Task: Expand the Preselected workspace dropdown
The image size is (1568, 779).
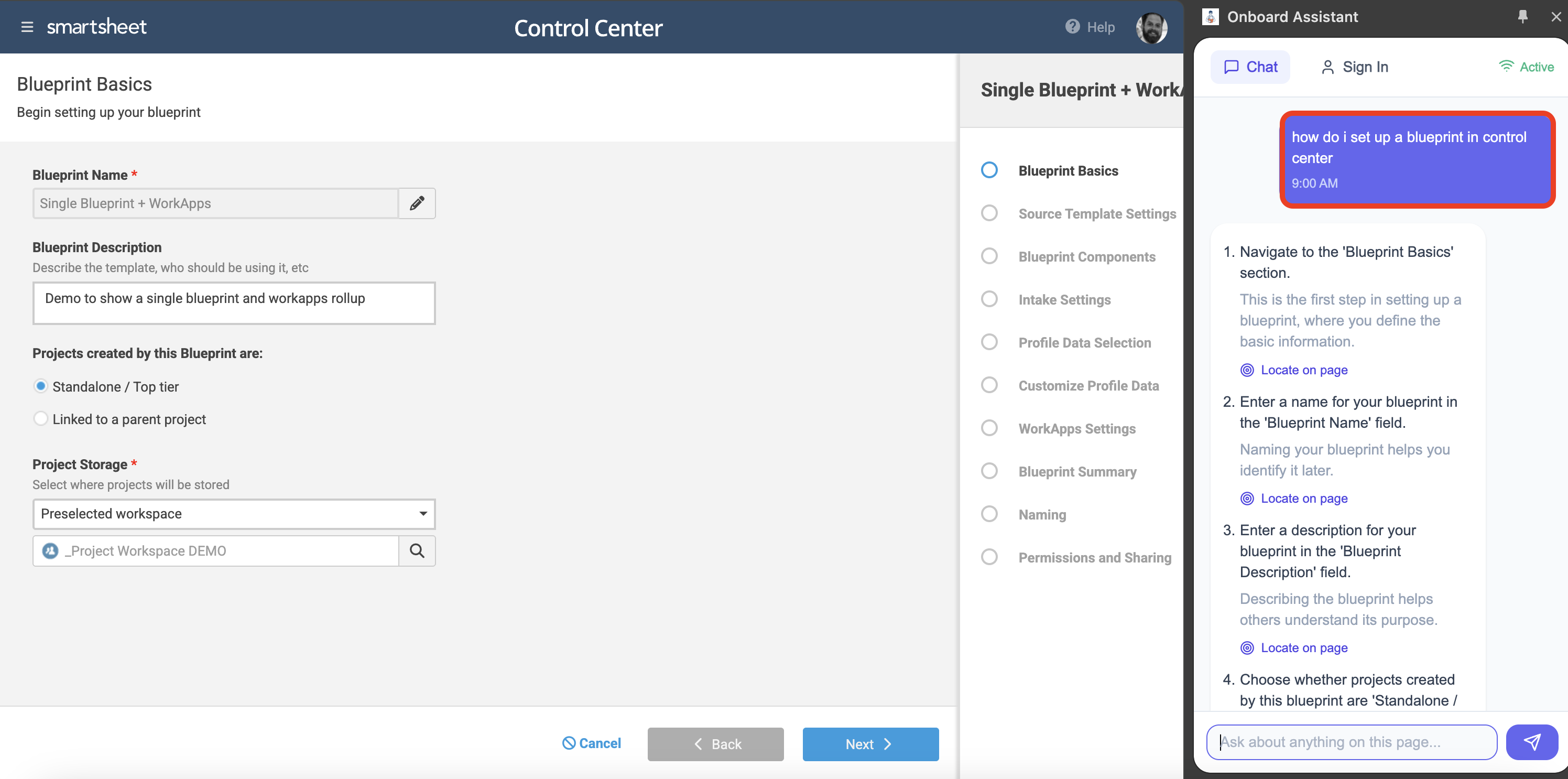Action: (x=234, y=513)
